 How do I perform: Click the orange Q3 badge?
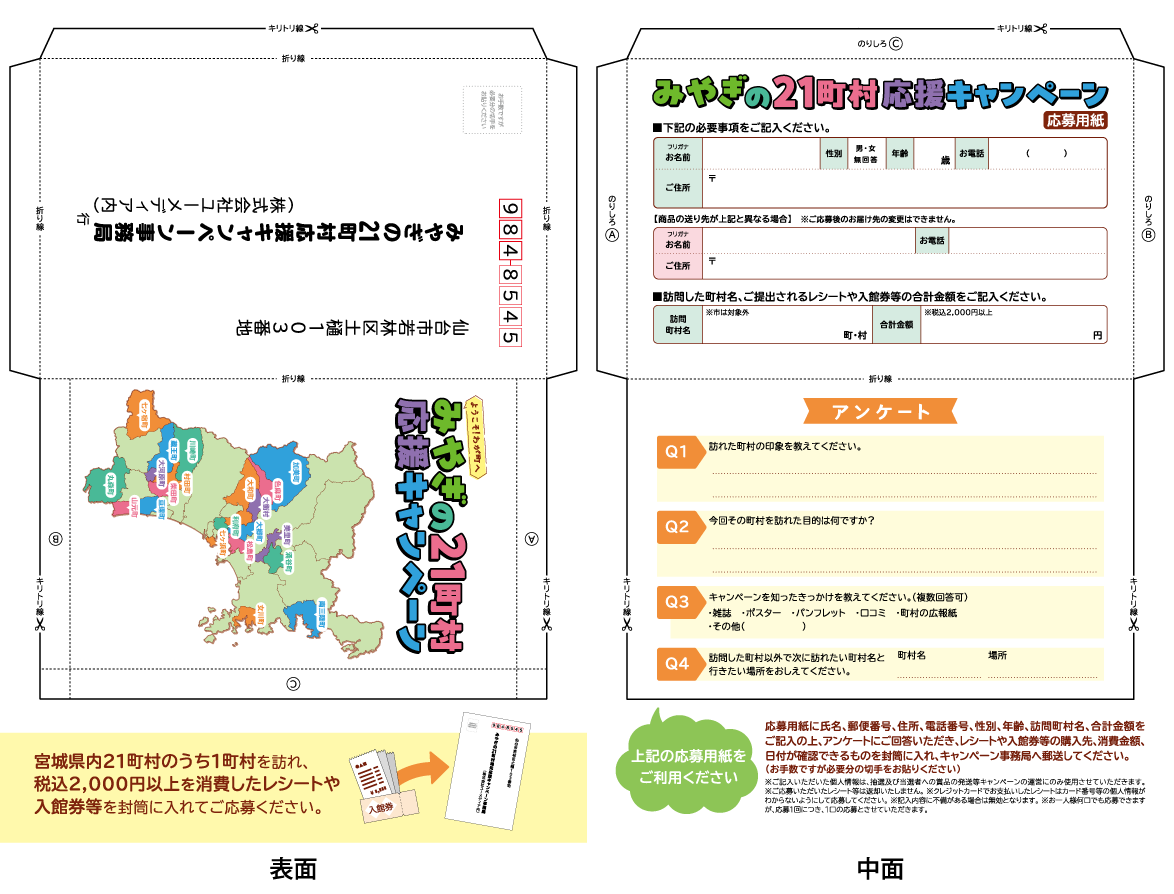pyautogui.click(x=681, y=601)
